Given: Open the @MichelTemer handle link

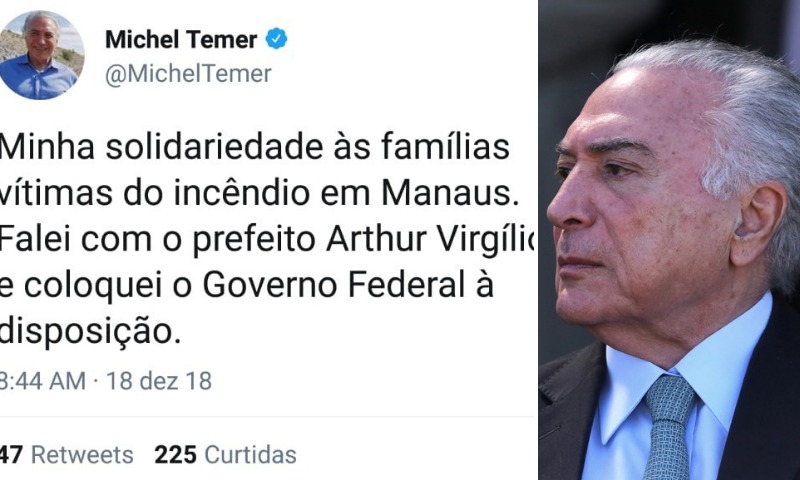Looking at the screenshot, I should point(188,74).
